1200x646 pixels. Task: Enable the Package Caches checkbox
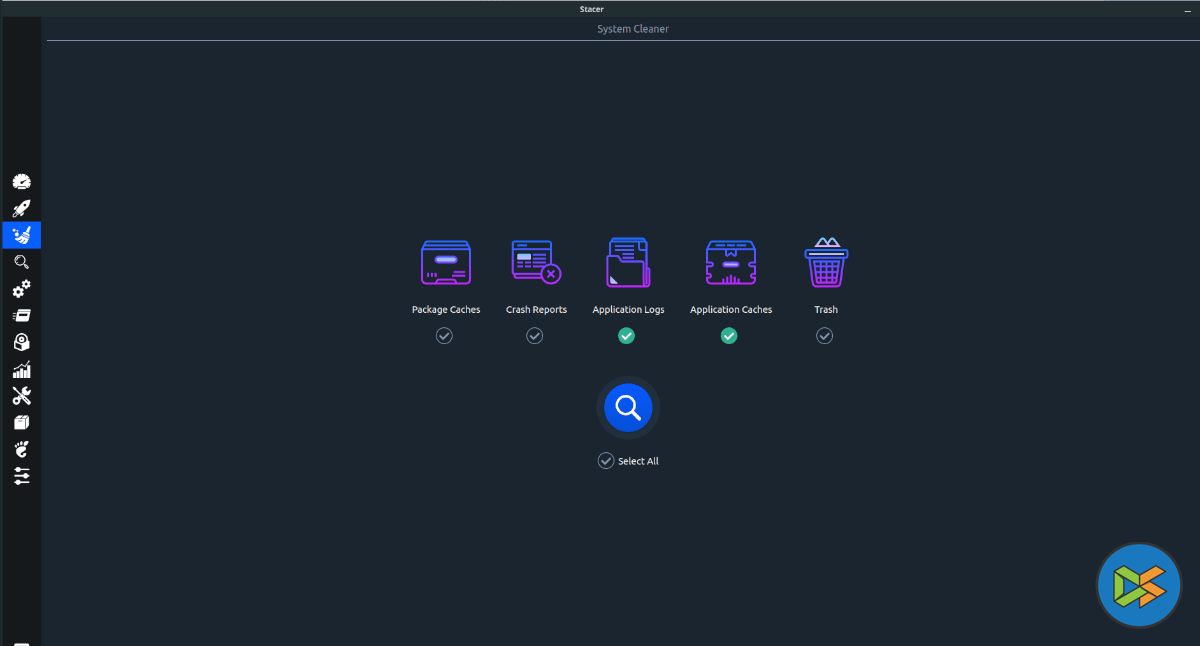(x=444, y=336)
